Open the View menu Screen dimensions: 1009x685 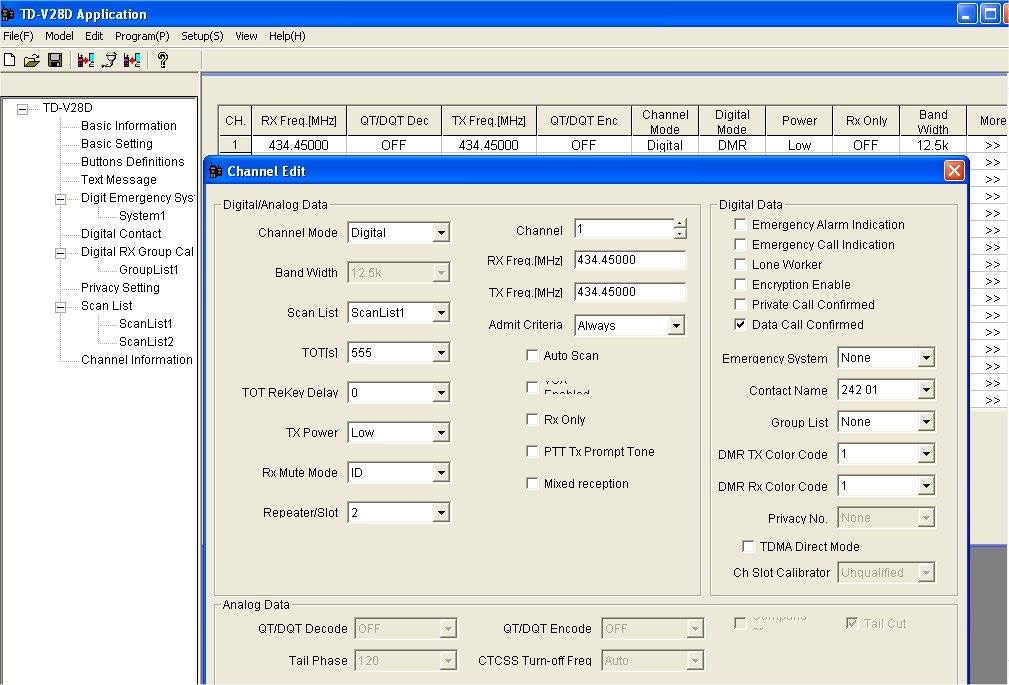(x=246, y=36)
